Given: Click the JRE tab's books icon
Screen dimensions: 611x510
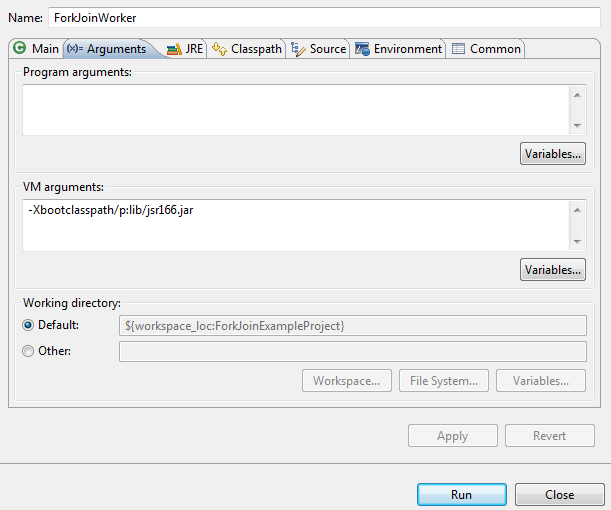Looking at the screenshot, I should [x=174, y=49].
